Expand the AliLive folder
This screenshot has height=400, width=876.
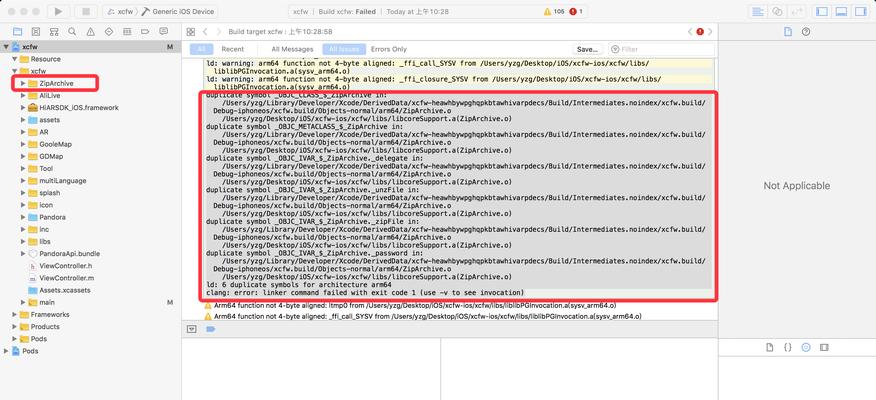click(23, 96)
